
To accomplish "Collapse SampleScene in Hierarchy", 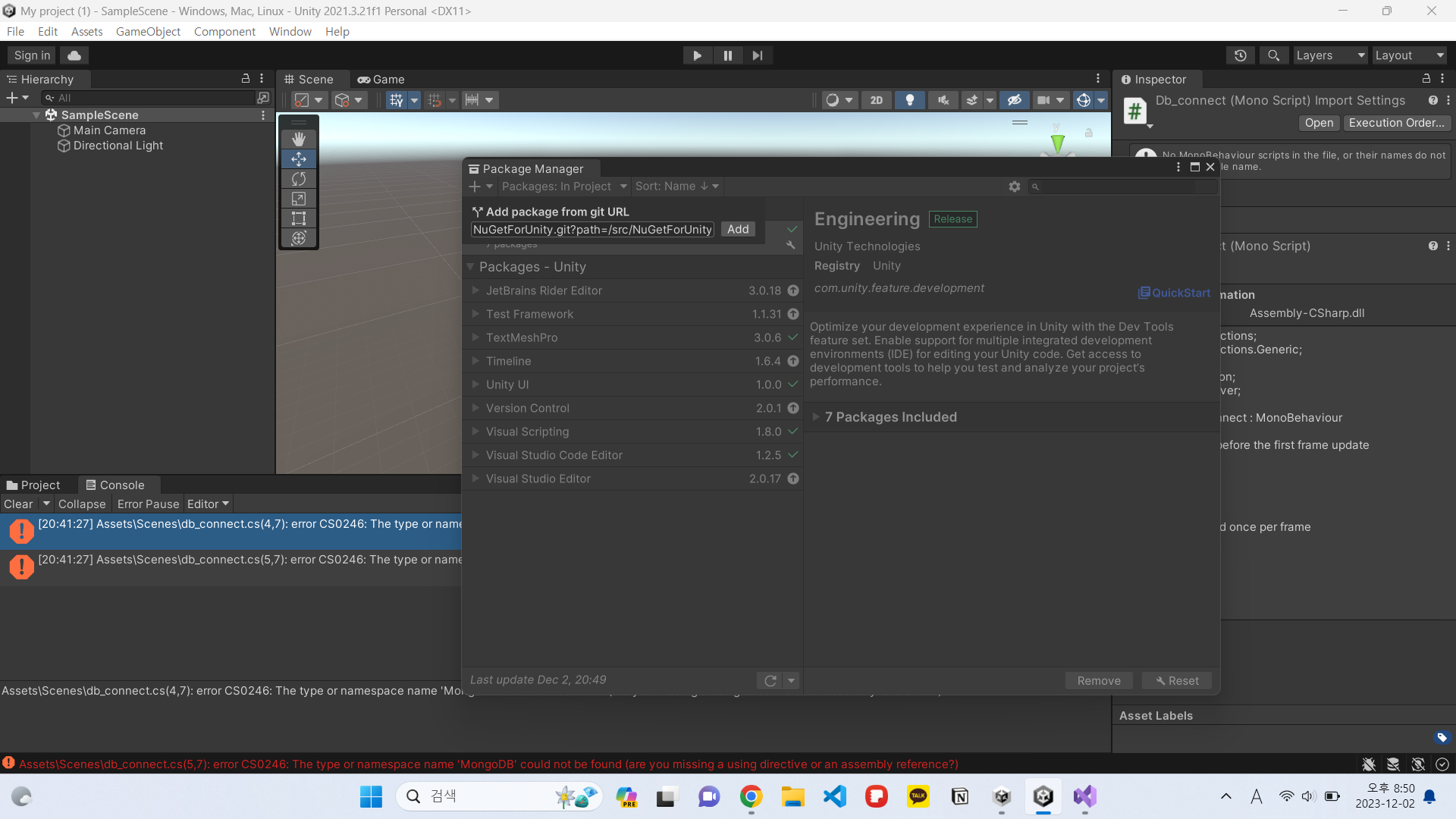I will point(36,115).
